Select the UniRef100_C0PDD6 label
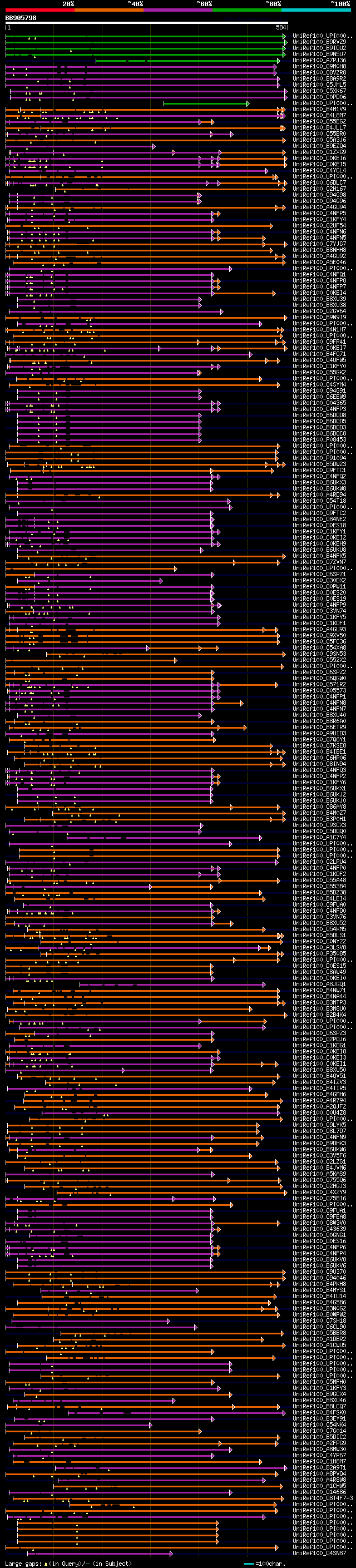 point(319,97)
